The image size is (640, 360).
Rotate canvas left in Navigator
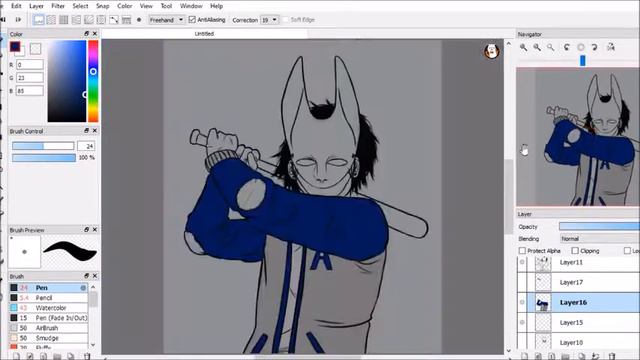point(567,47)
